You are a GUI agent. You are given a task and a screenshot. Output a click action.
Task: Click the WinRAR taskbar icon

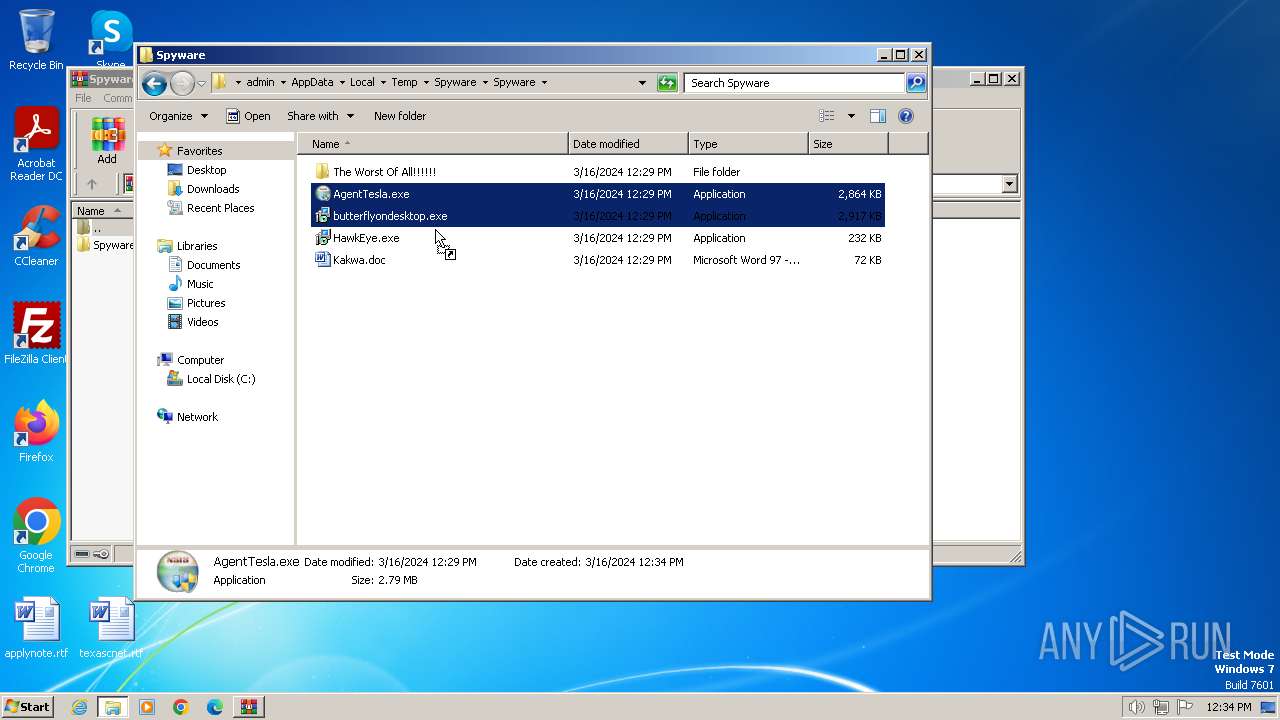coord(248,707)
